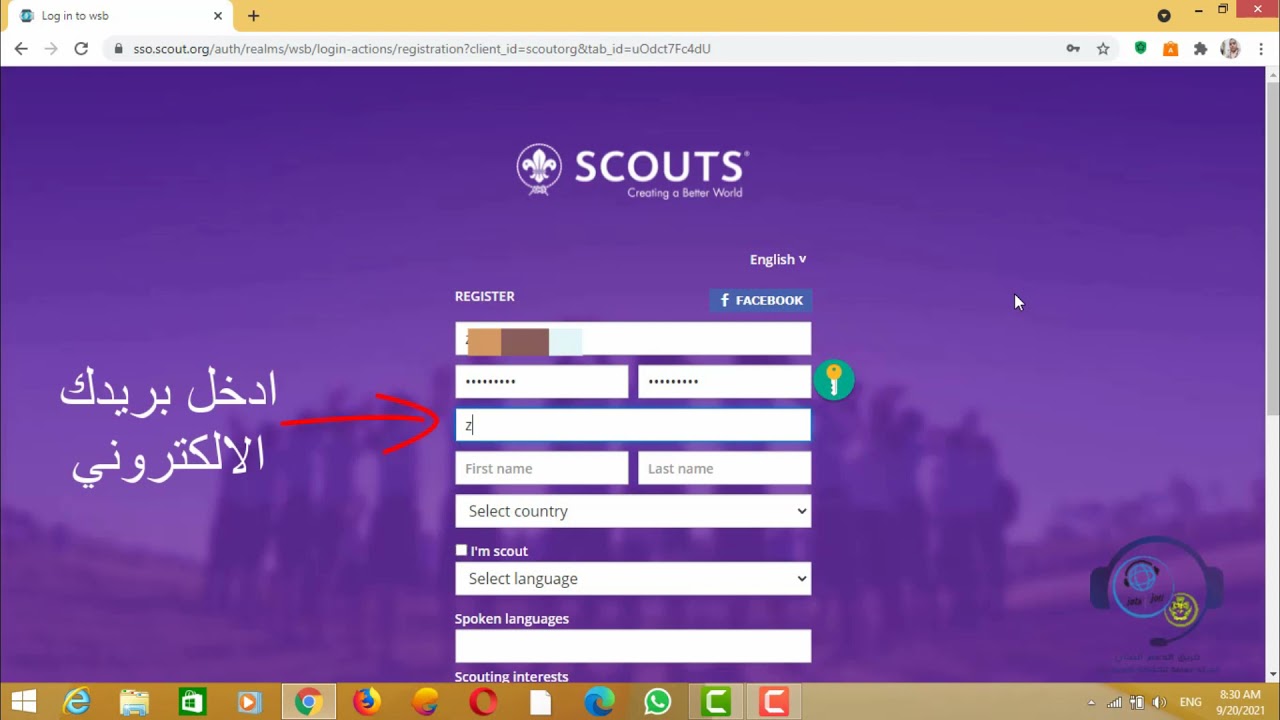View site information via the lock icon

[118, 48]
